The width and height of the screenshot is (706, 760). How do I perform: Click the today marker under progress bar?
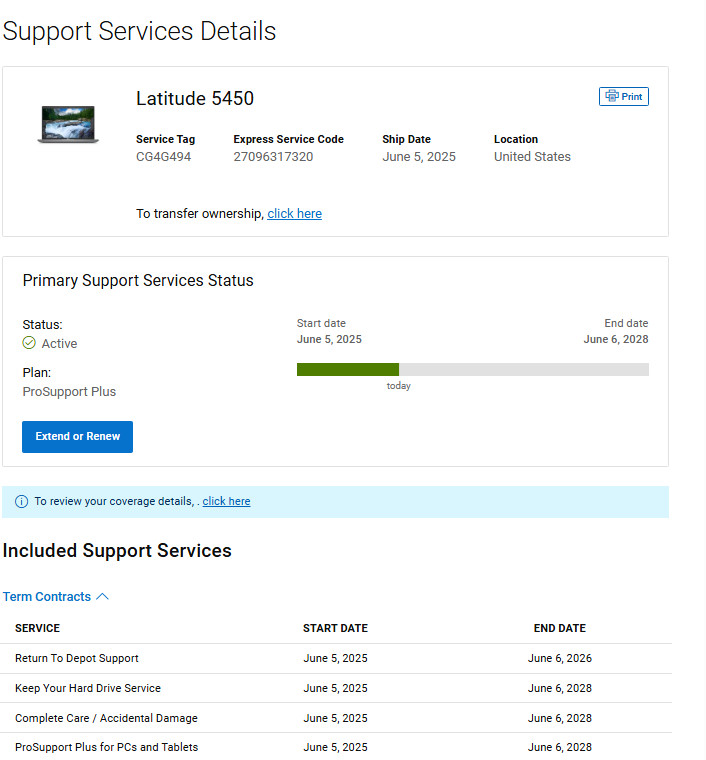click(398, 386)
